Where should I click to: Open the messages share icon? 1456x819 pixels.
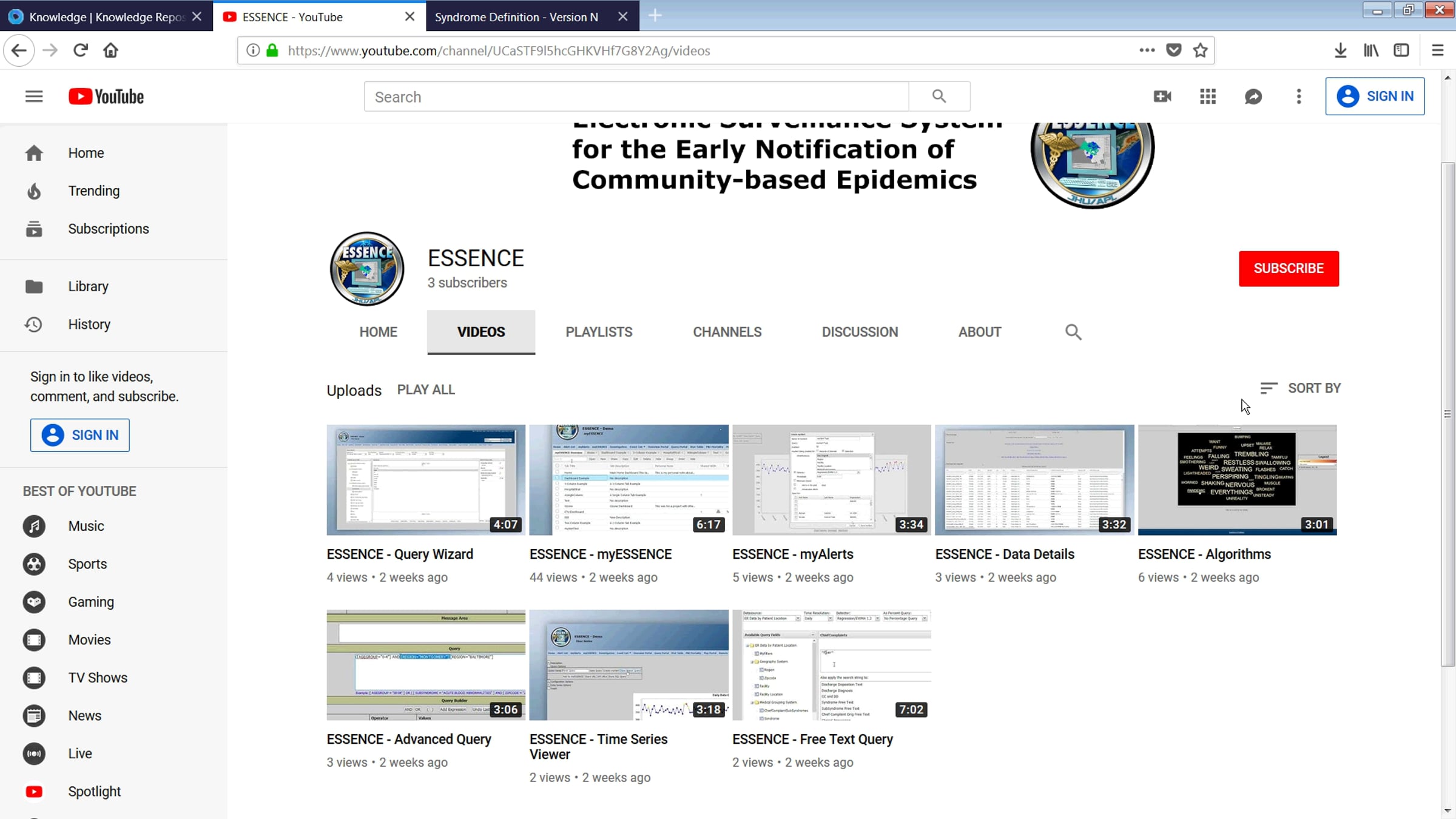pyautogui.click(x=1253, y=96)
